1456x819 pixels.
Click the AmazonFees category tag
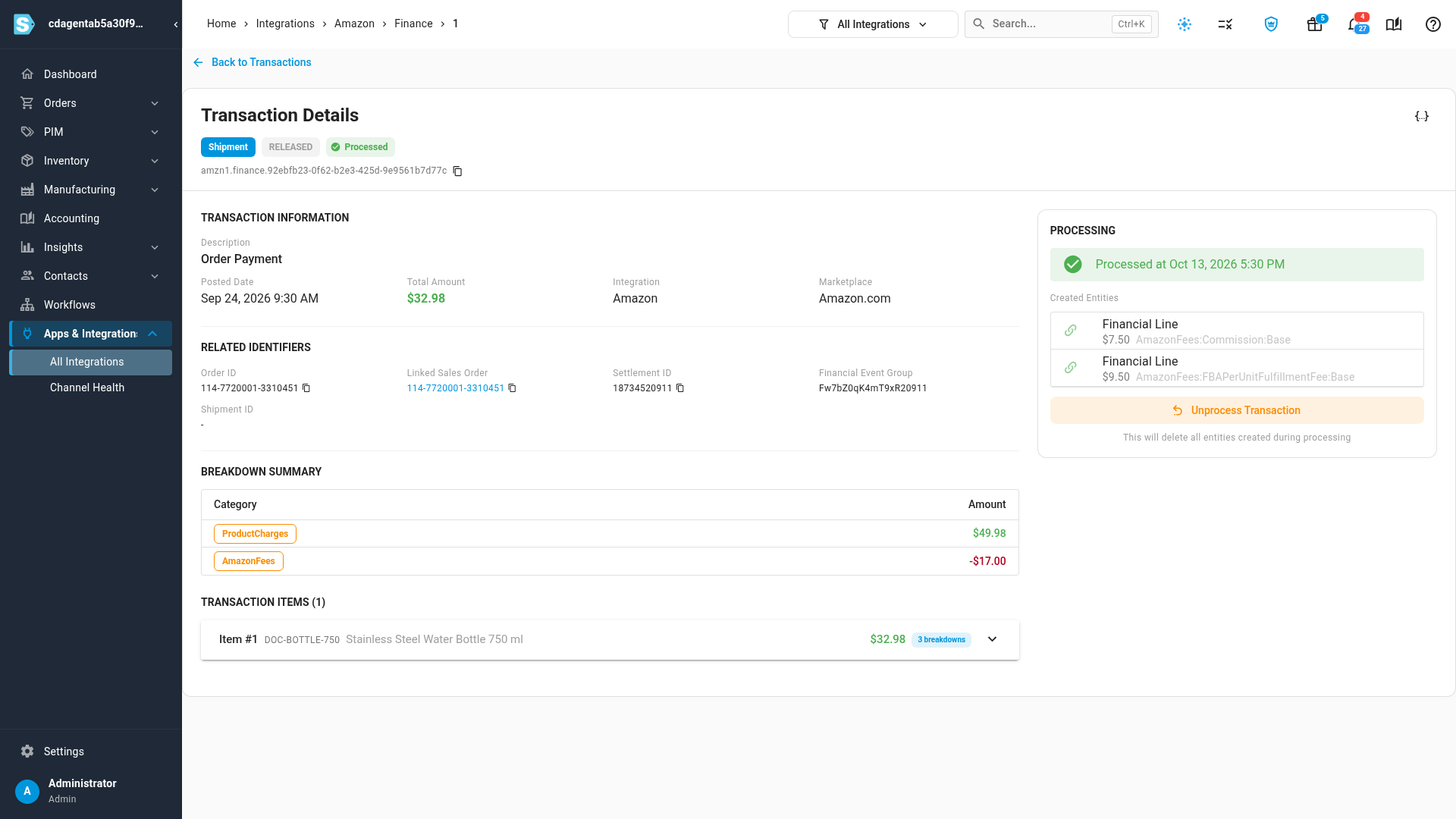coord(249,561)
